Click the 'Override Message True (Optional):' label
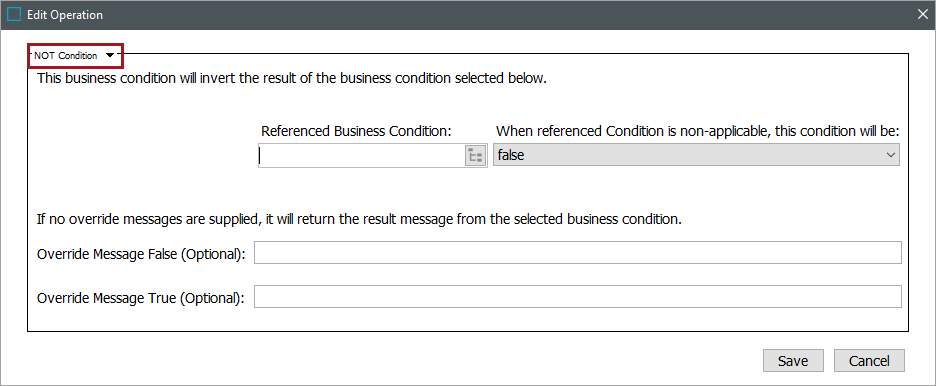Viewport: 936px width, 386px height. pyautogui.click(x=141, y=298)
